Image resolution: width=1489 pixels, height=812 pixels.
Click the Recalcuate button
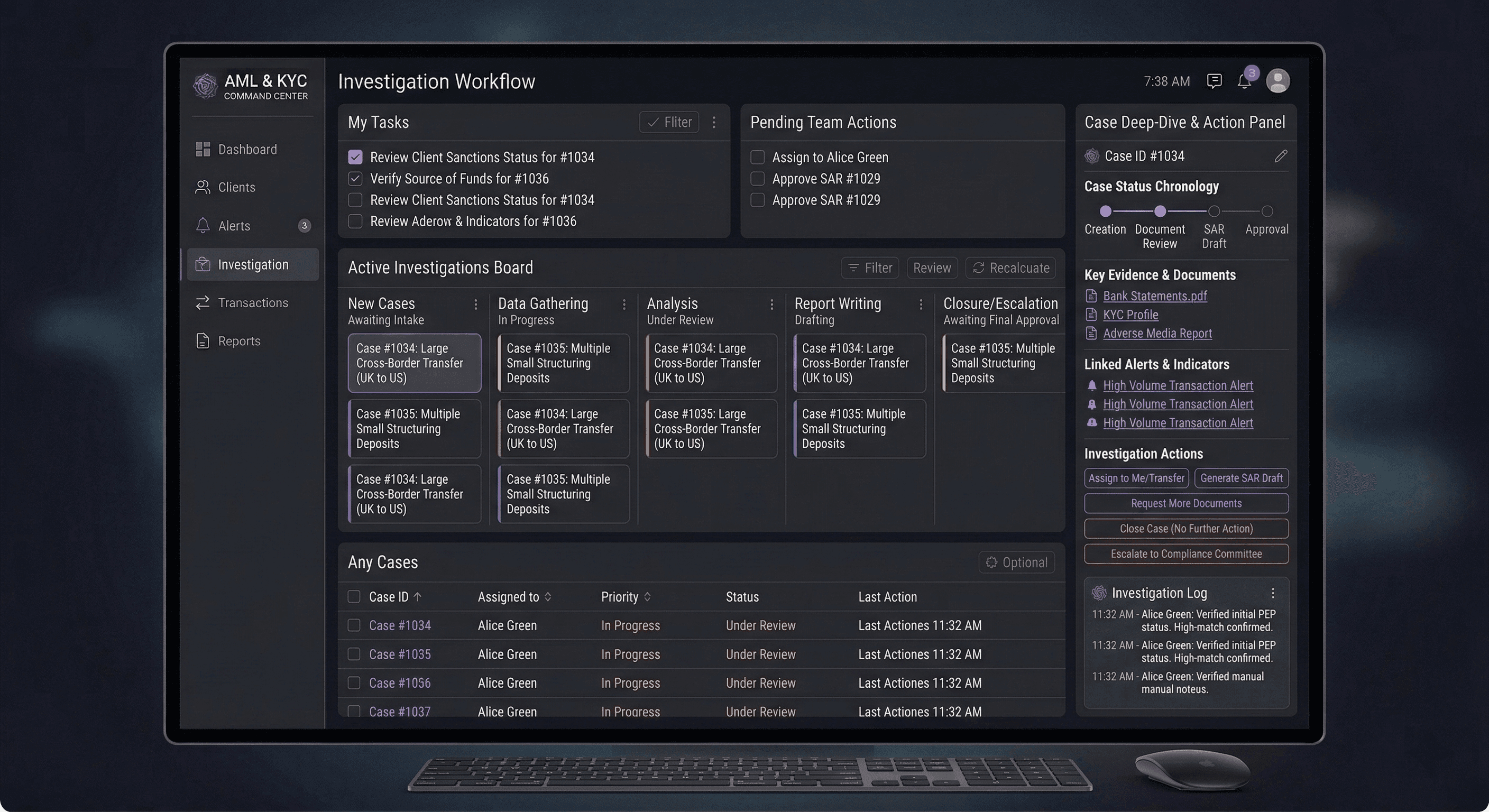click(1010, 267)
